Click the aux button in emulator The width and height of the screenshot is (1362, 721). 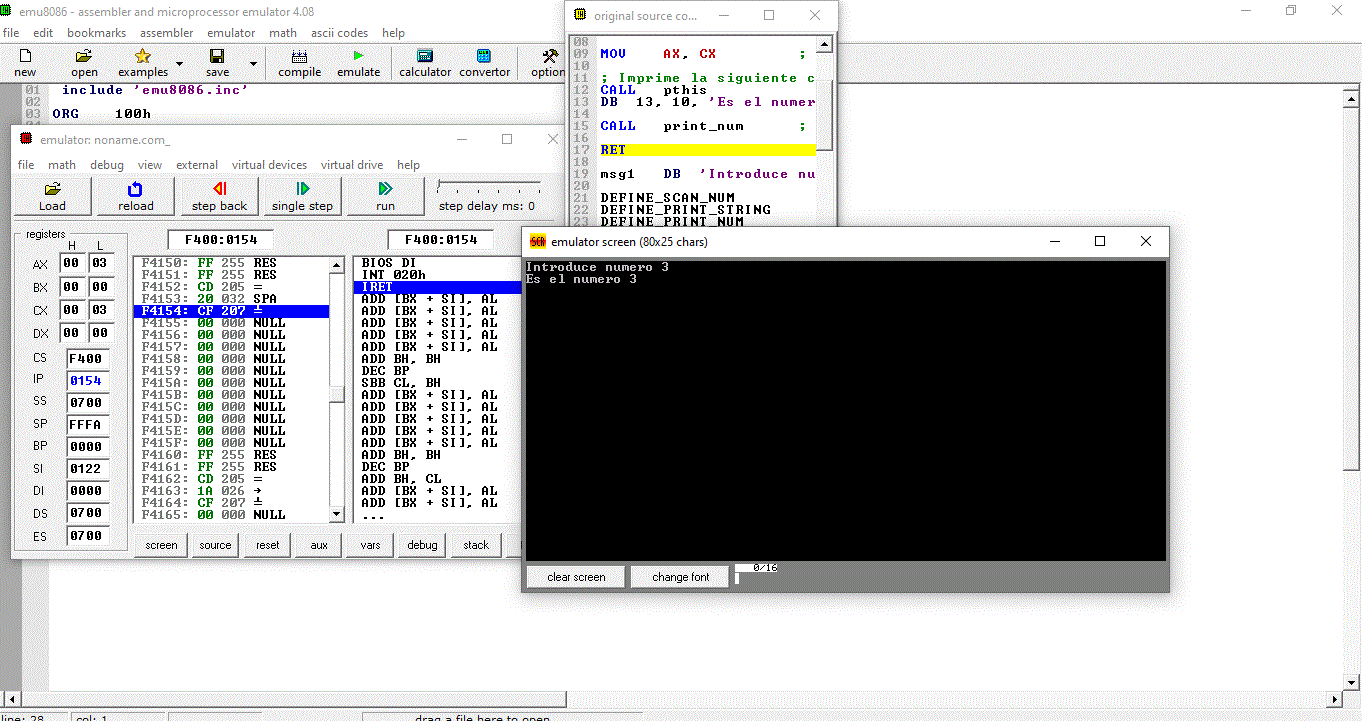click(x=319, y=545)
